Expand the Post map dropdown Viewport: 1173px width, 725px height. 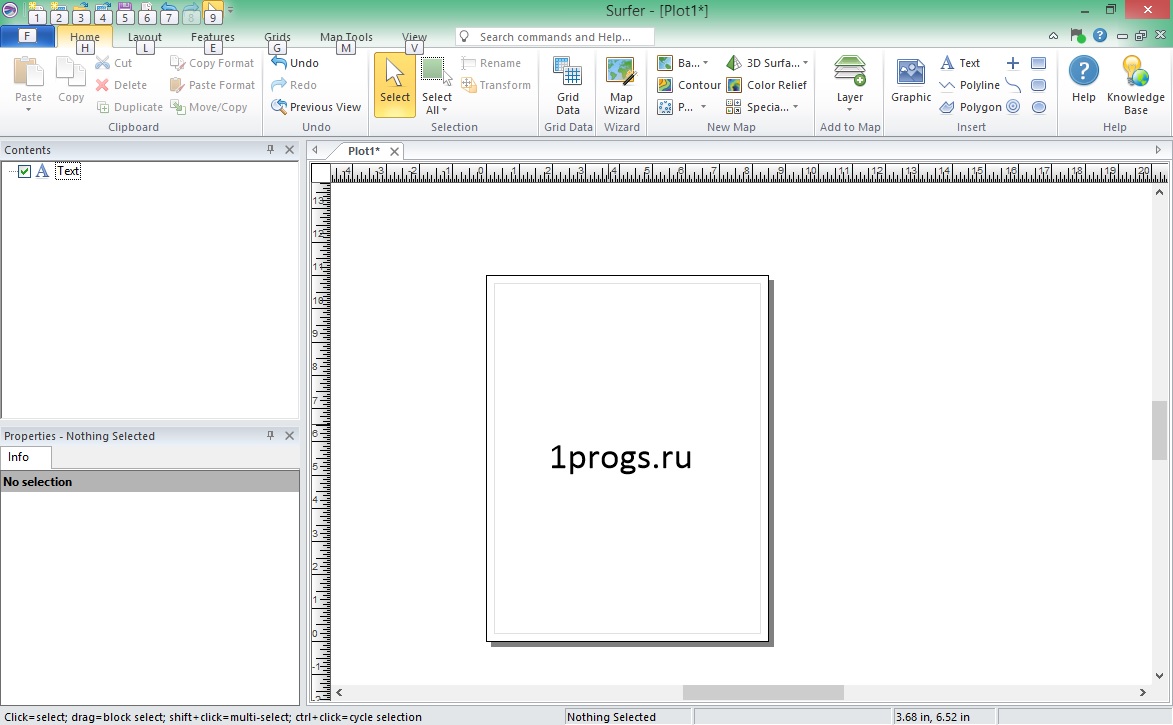point(703,107)
